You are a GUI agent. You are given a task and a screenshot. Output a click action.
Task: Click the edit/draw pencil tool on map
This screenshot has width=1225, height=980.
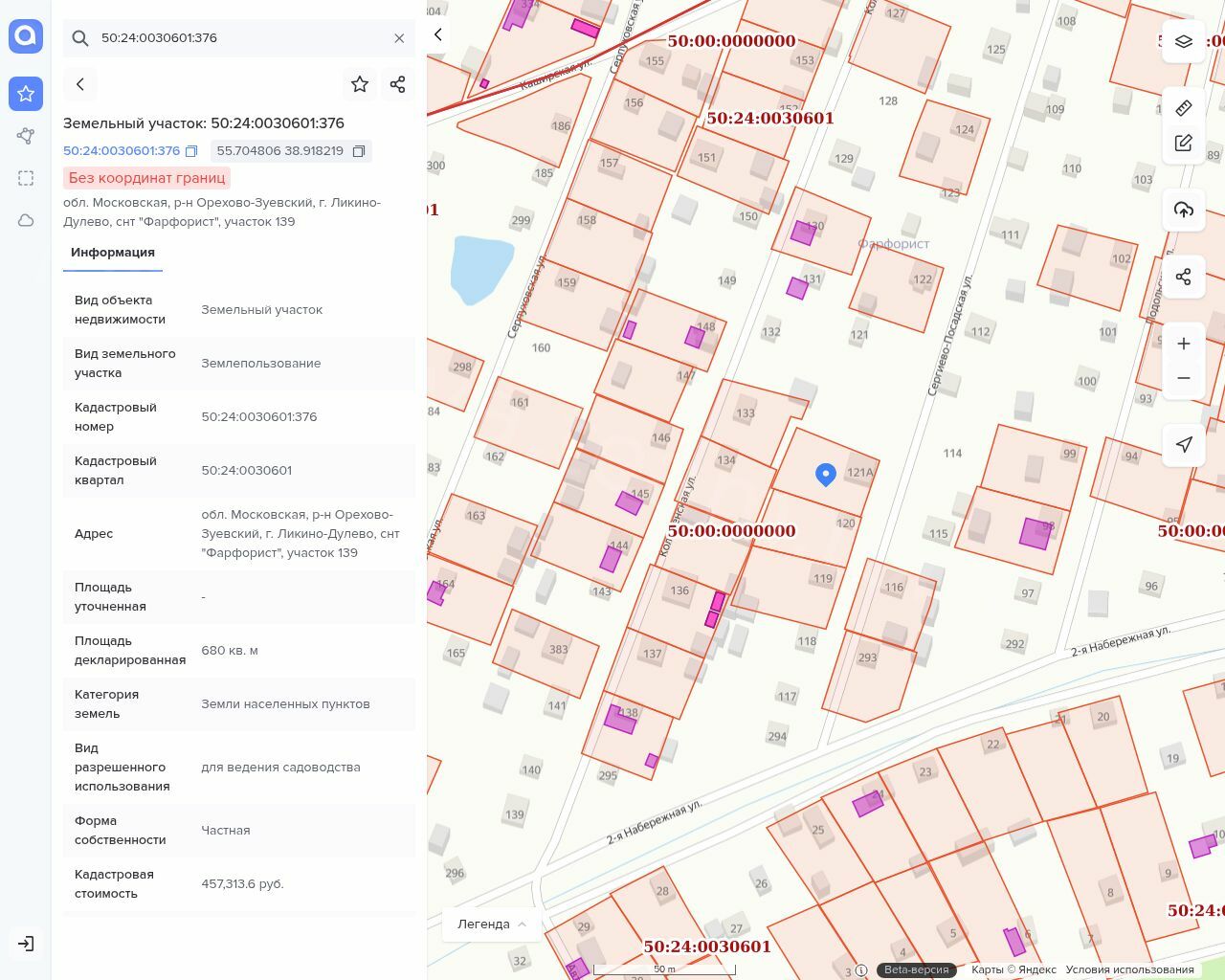1184,143
